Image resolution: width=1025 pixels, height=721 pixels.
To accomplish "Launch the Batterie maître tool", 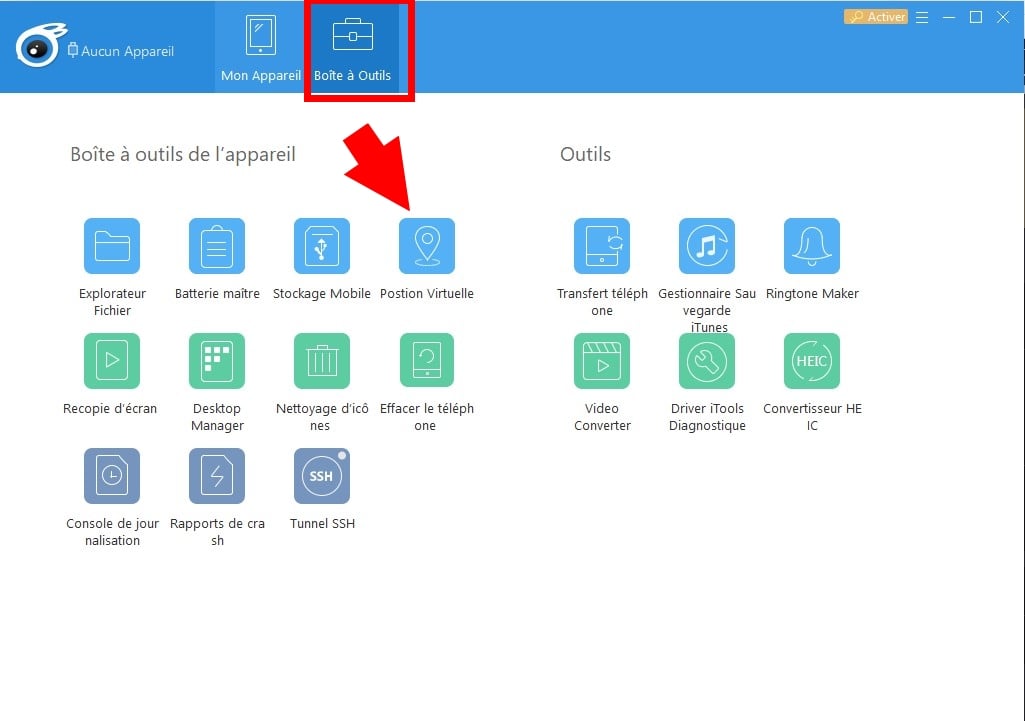I will coord(217,246).
